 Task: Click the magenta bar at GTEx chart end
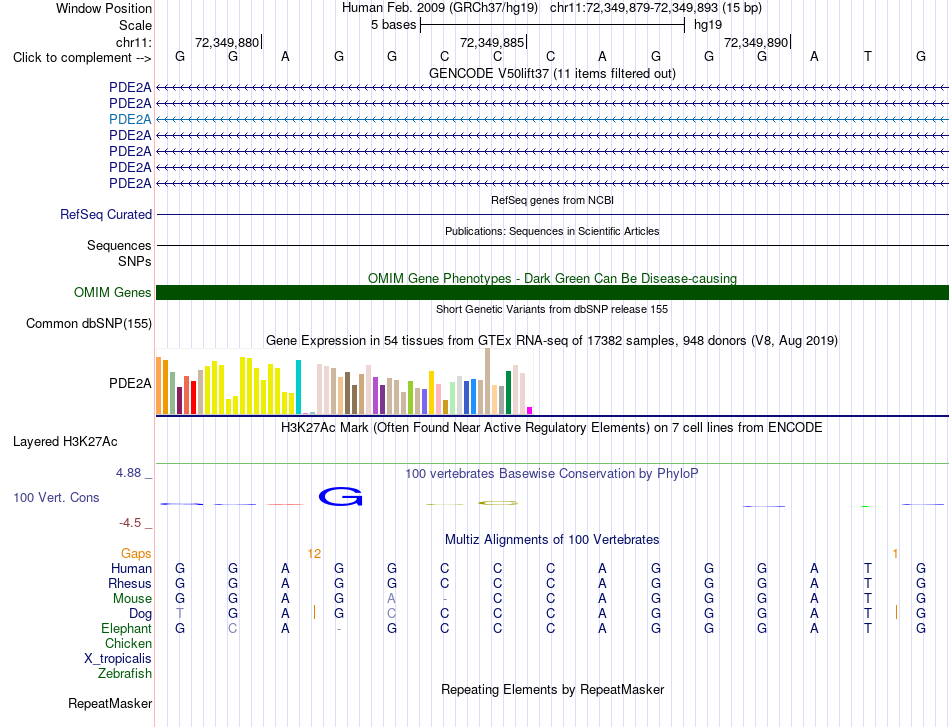[x=530, y=411]
